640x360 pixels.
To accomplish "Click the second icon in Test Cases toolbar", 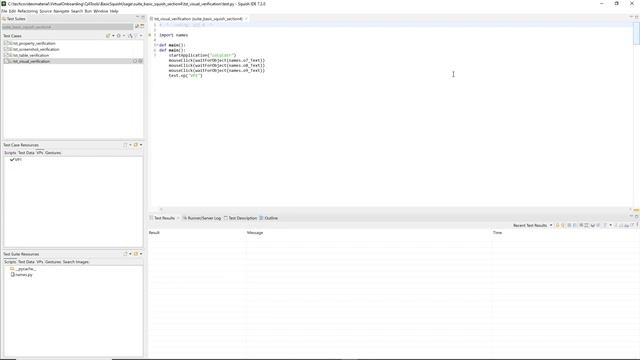I will point(119,36).
